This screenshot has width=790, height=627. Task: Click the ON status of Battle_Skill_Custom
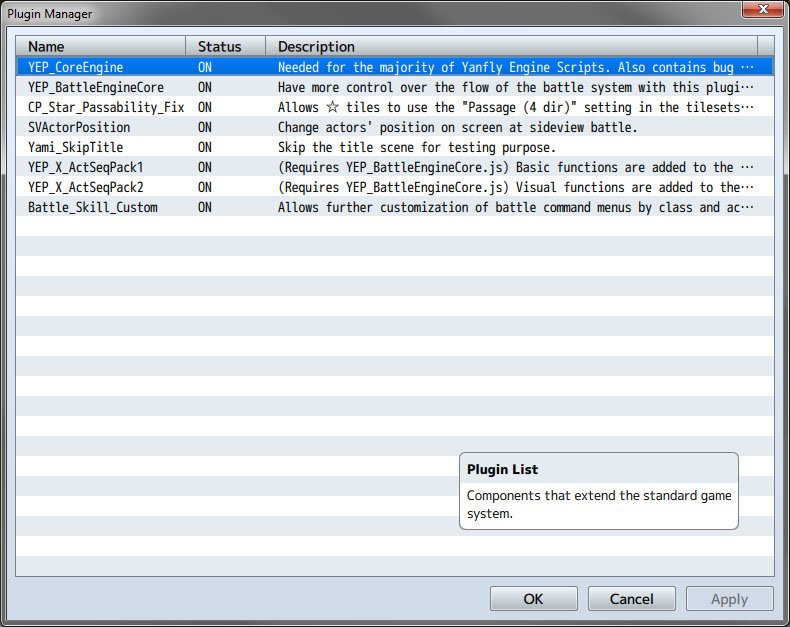tap(205, 207)
